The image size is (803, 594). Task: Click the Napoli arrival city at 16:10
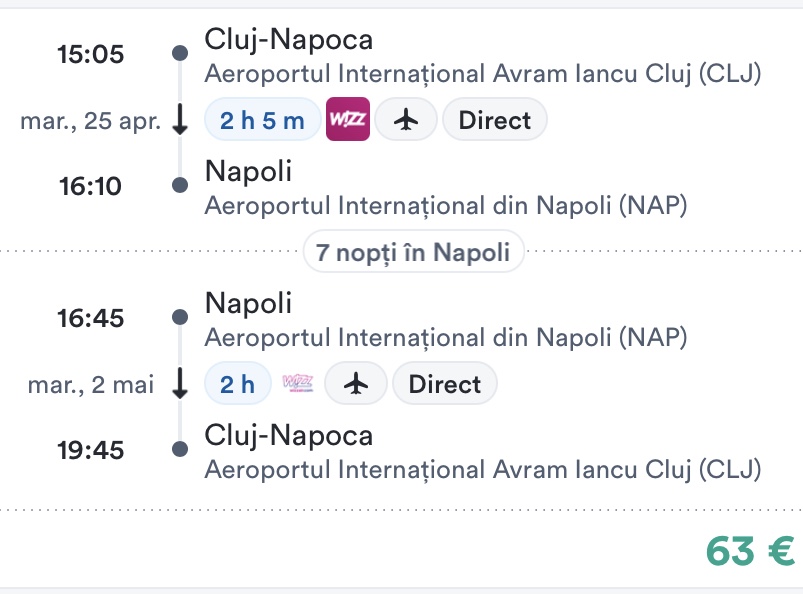click(248, 172)
